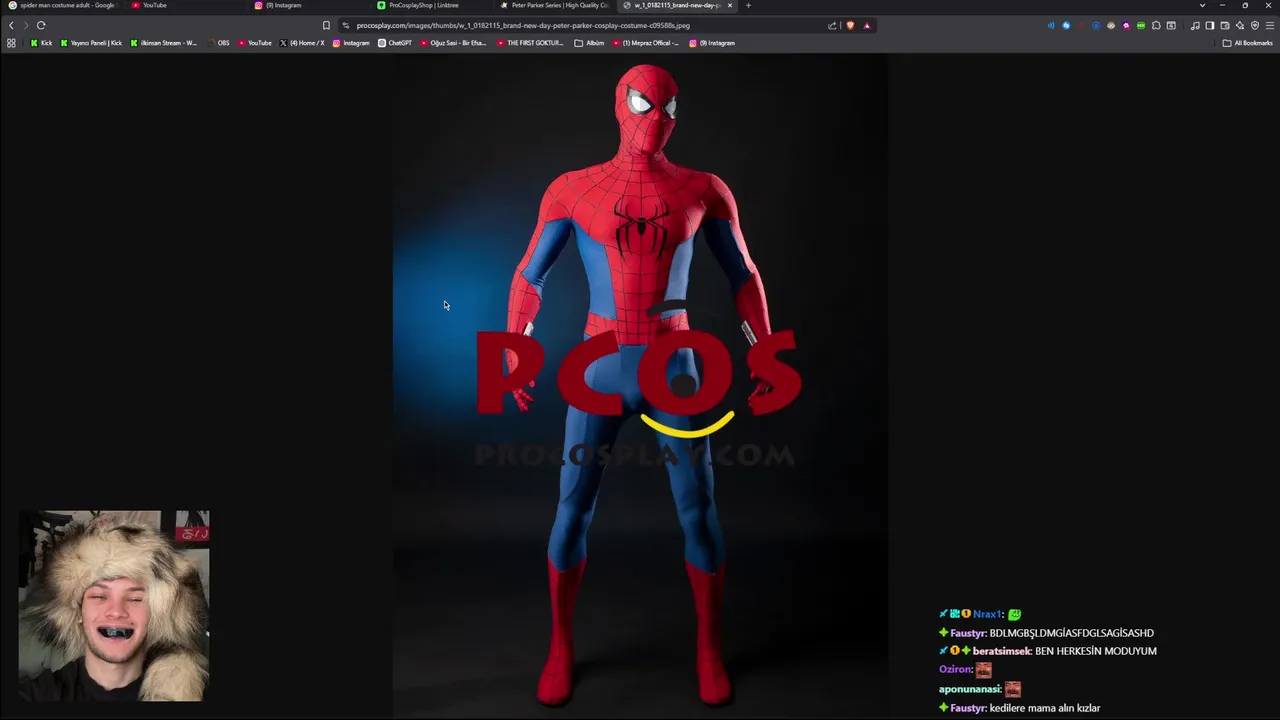The width and height of the screenshot is (1280, 720).
Task: Toggle the browser sidebar panel icon
Action: point(1210,25)
